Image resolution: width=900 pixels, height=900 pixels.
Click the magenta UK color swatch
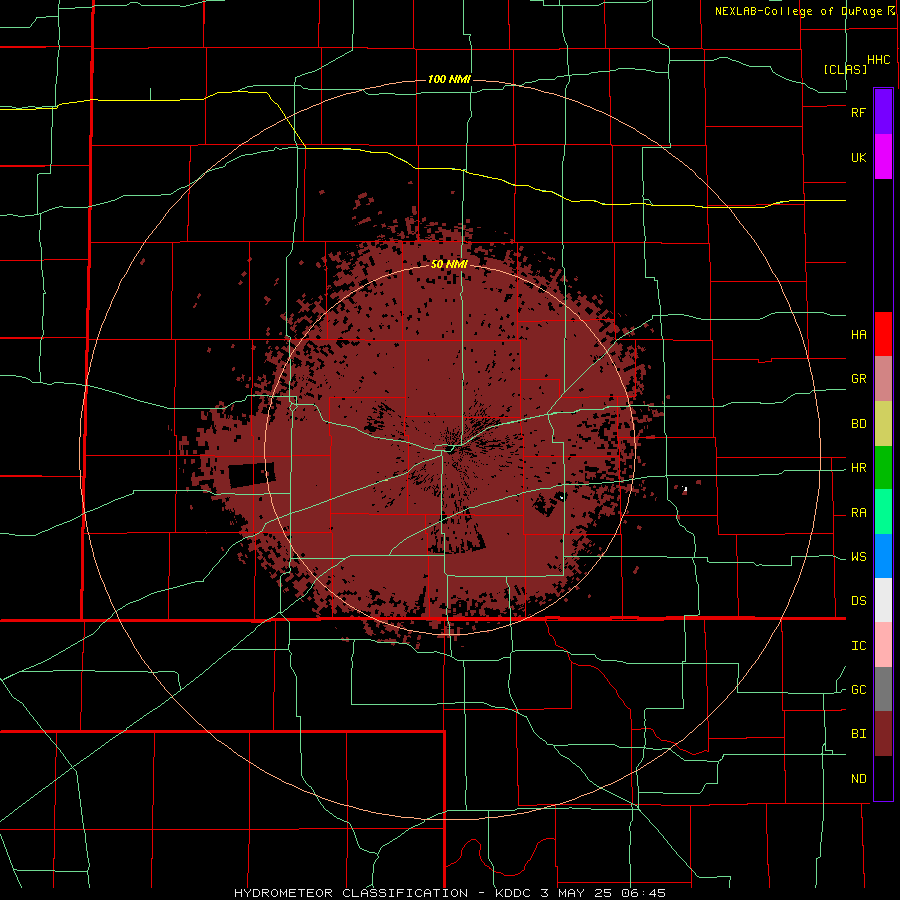(883, 157)
